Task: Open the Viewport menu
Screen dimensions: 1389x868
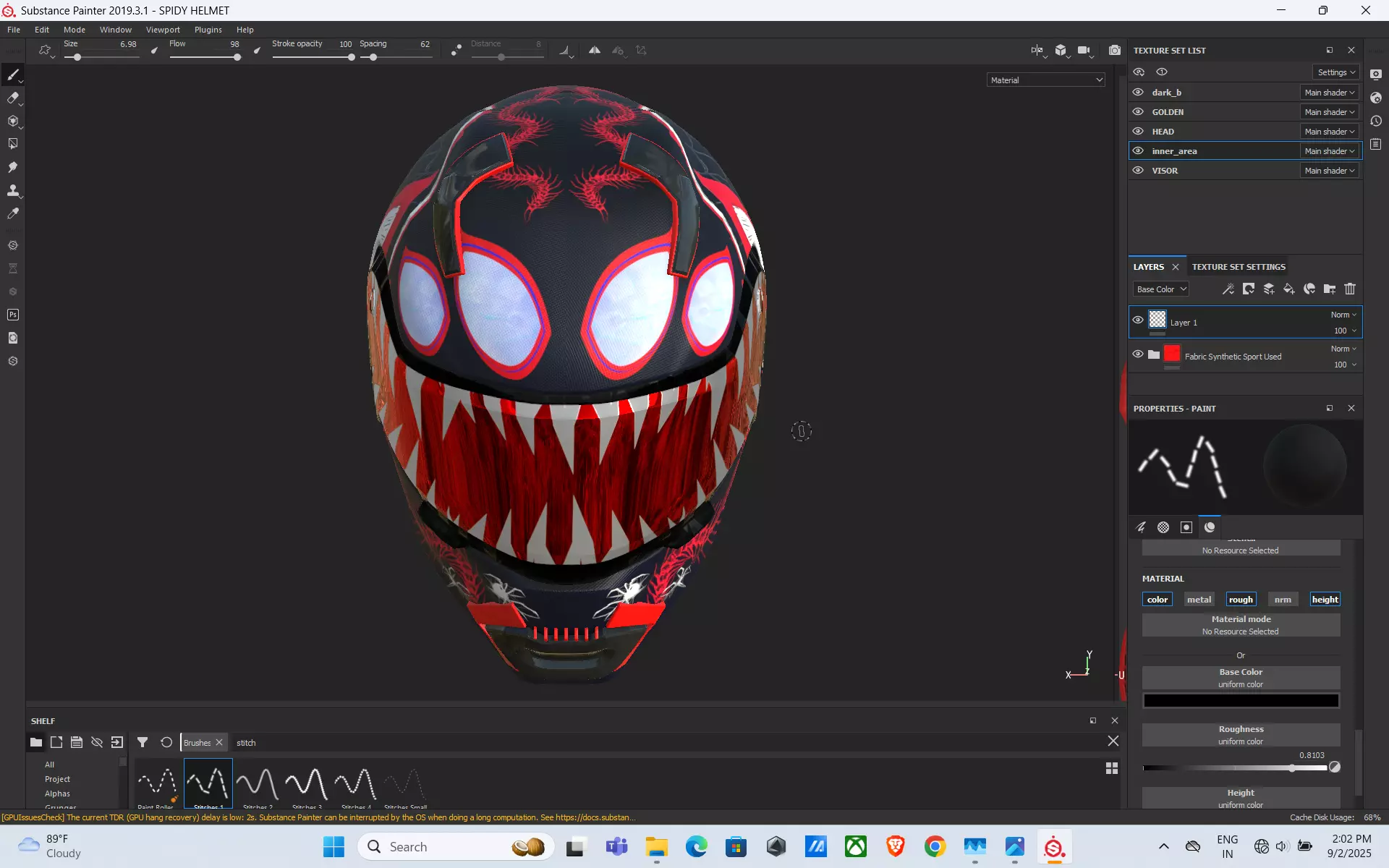Action: tap(163, 30)
